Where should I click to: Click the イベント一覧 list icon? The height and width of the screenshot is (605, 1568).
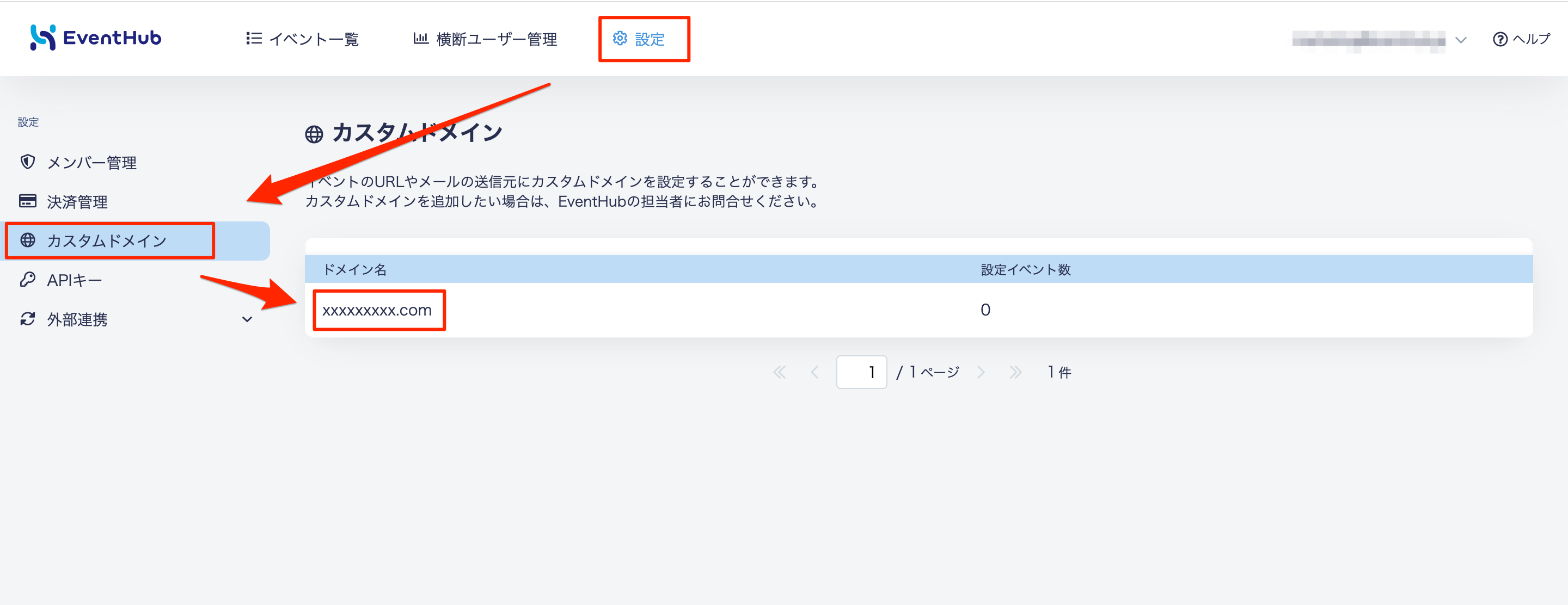(254, 39)
